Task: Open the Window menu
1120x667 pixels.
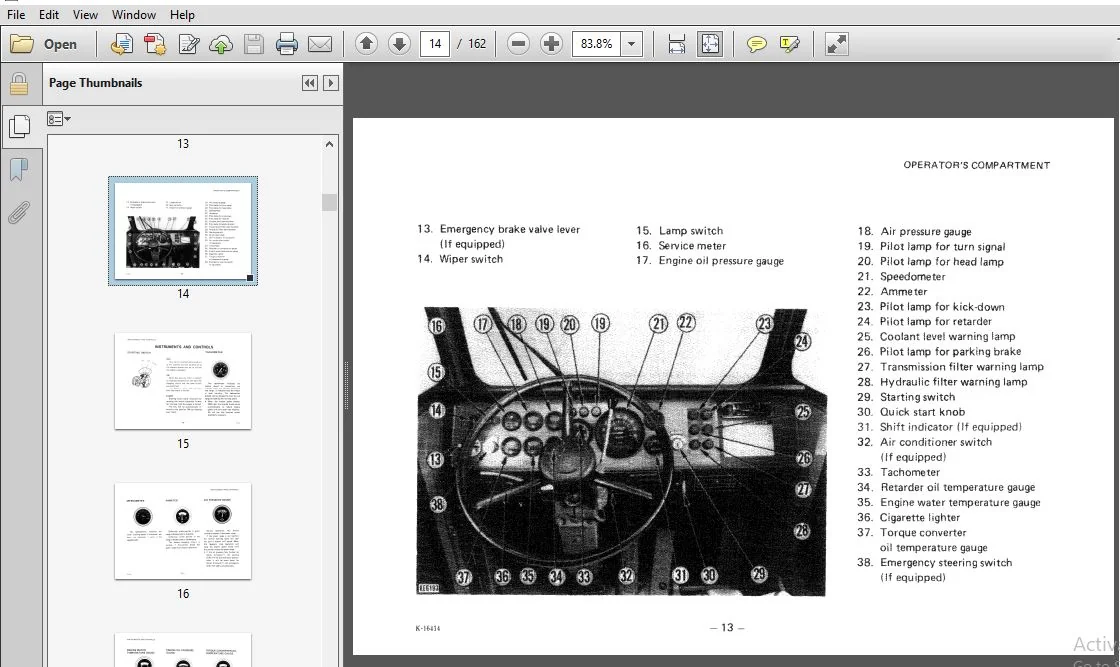Action: click(134, 14)
